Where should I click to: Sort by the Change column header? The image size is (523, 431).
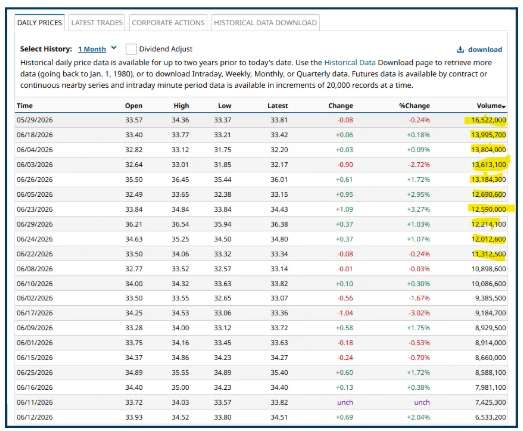point(341,105)
